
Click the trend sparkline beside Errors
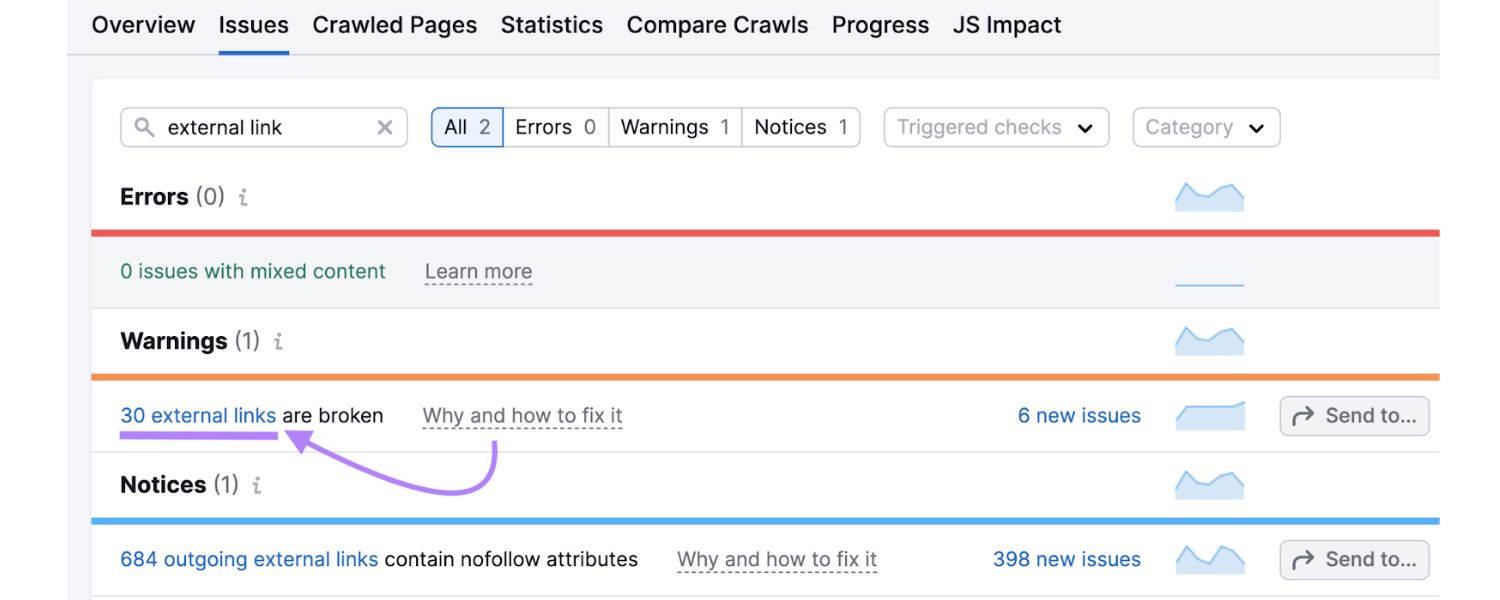point(1209,196)
